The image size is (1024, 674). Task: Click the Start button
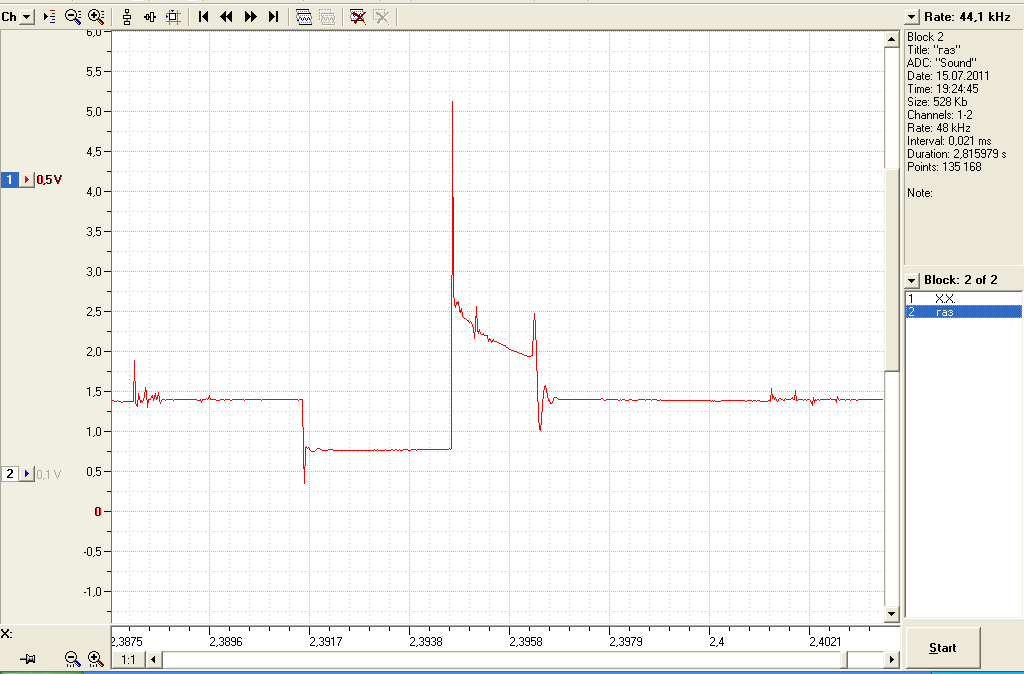pos(942,648)
